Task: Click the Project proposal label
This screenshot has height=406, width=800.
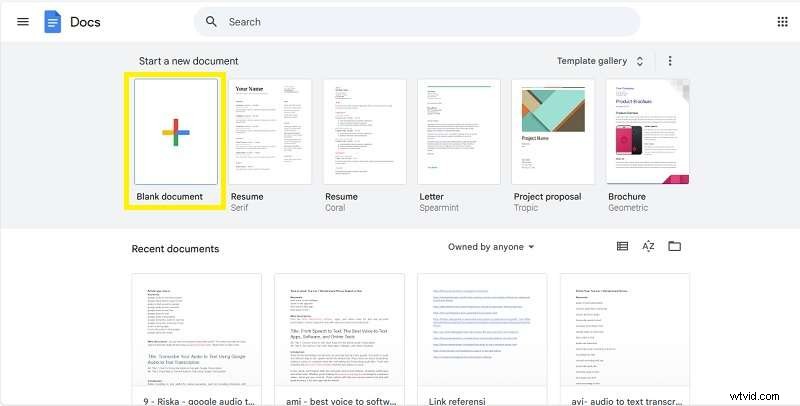Action: pos(547,196)
